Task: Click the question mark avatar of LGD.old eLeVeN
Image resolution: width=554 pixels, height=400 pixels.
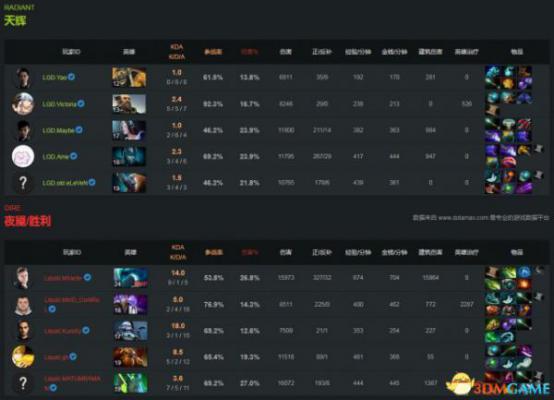Action: [x=23, y=183]
